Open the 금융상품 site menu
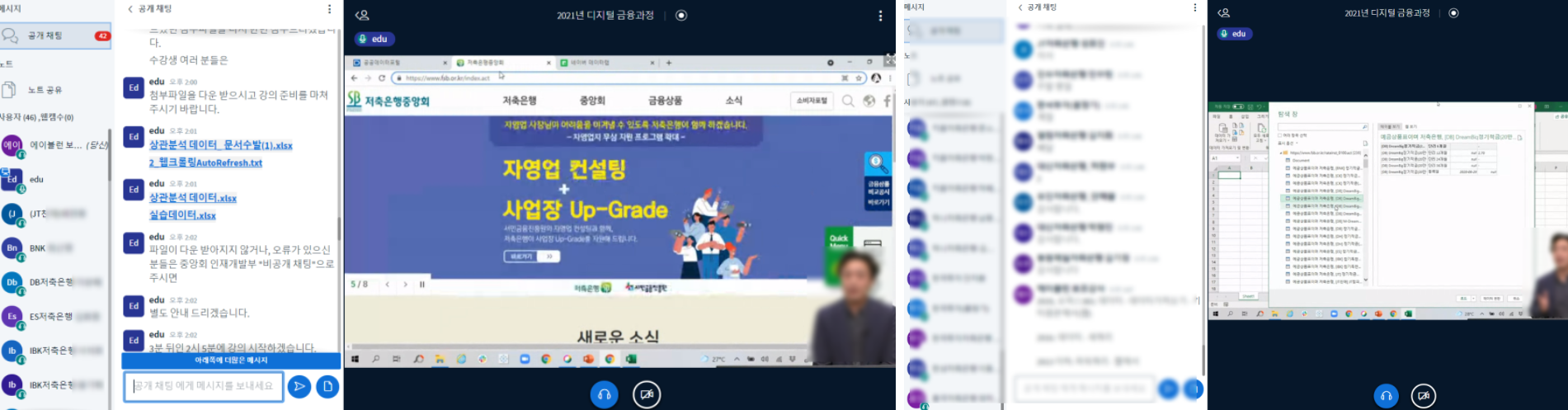 (x=665, y=101)
